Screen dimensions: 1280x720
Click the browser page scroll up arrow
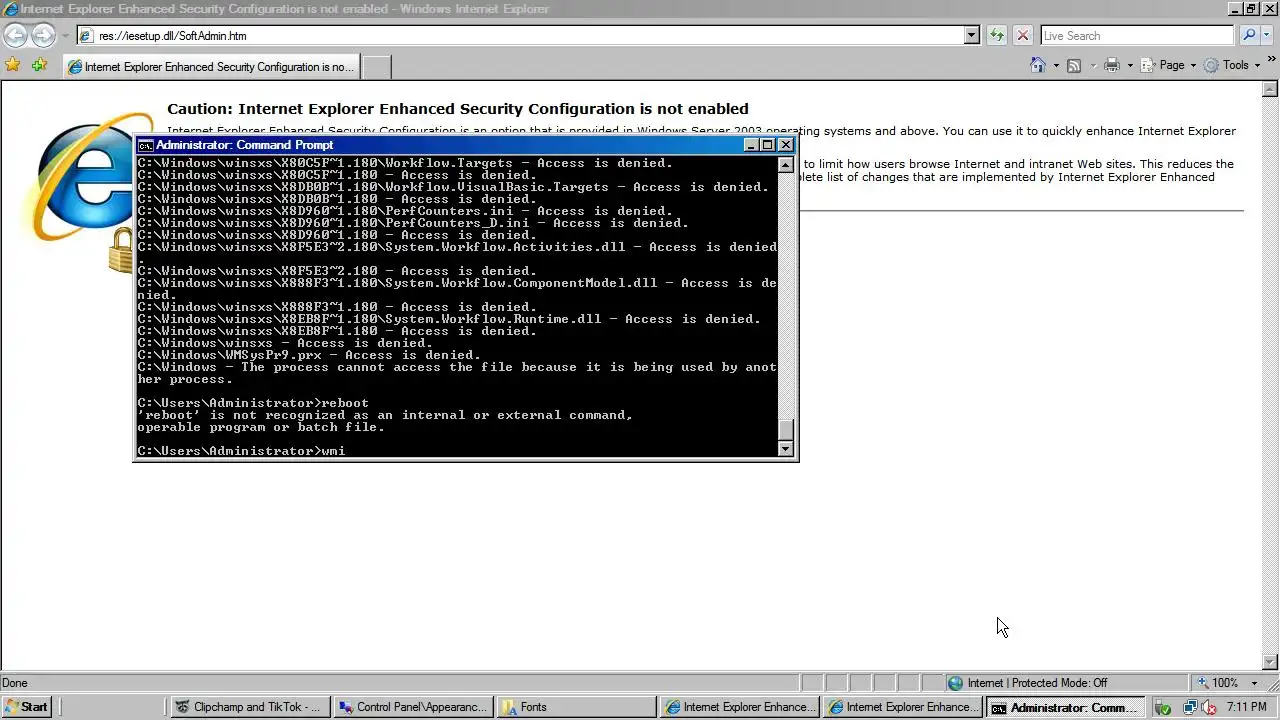click(1271, 89)
